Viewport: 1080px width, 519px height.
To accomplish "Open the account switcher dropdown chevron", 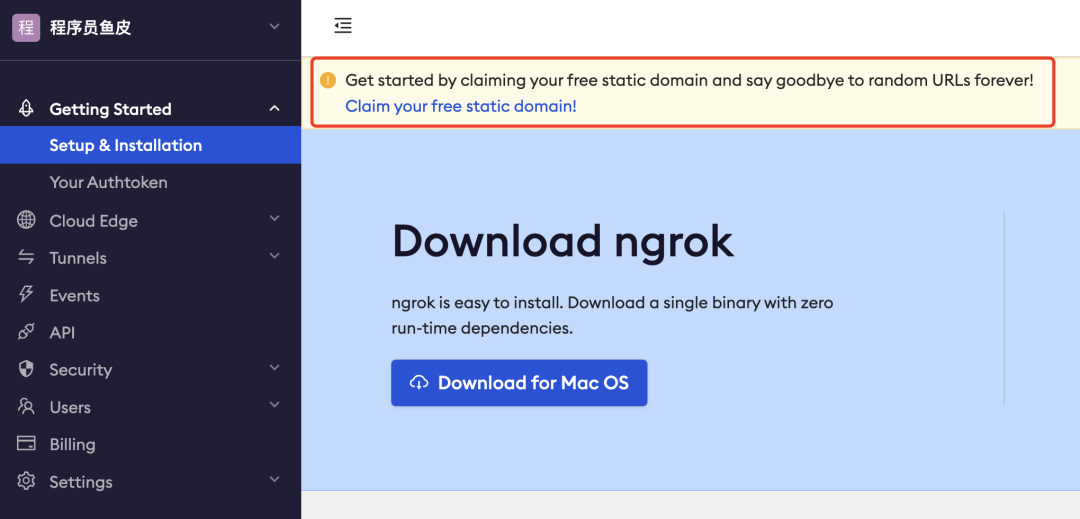I will 274,27.
